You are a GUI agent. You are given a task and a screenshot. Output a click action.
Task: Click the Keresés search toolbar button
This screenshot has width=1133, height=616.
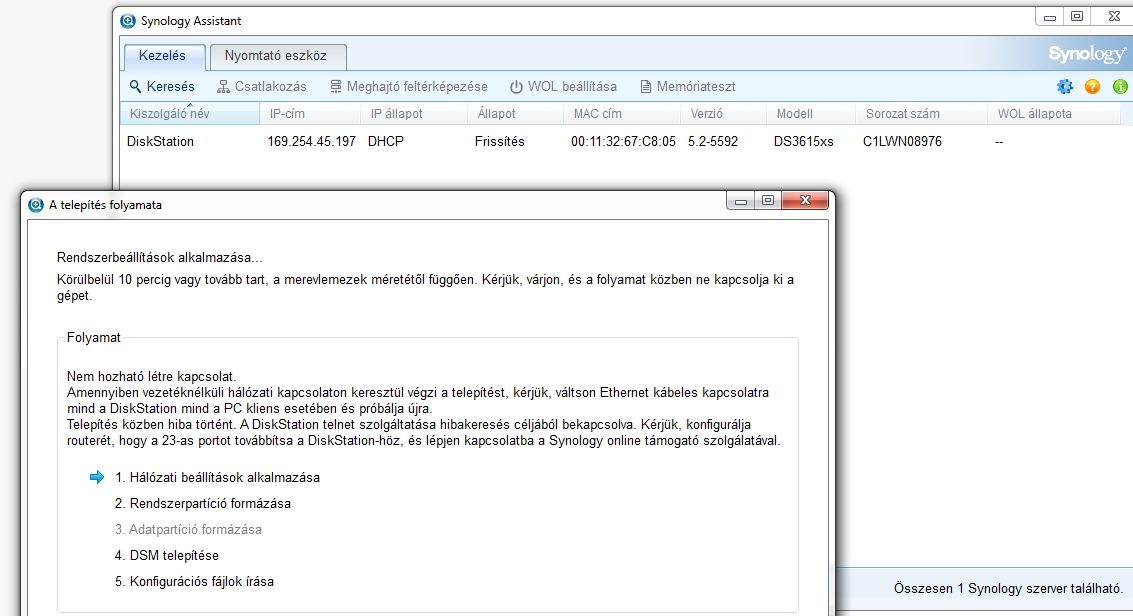click(x=162, y=87)
